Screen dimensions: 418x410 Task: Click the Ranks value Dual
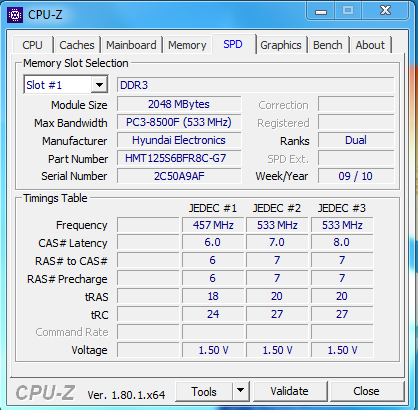coord(356,140)
